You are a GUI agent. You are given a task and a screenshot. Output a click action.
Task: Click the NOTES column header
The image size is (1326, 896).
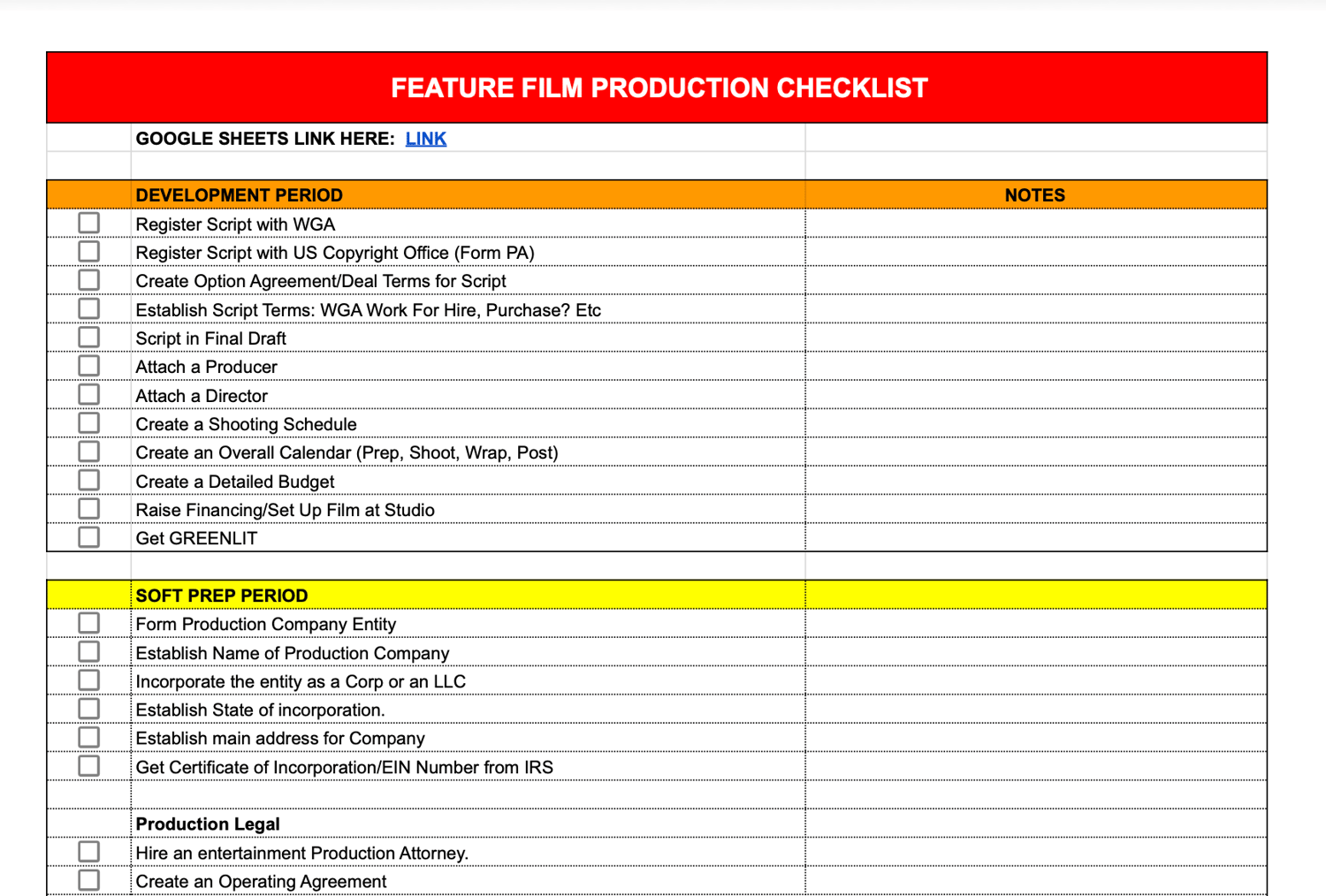(x=1034, y=195)
